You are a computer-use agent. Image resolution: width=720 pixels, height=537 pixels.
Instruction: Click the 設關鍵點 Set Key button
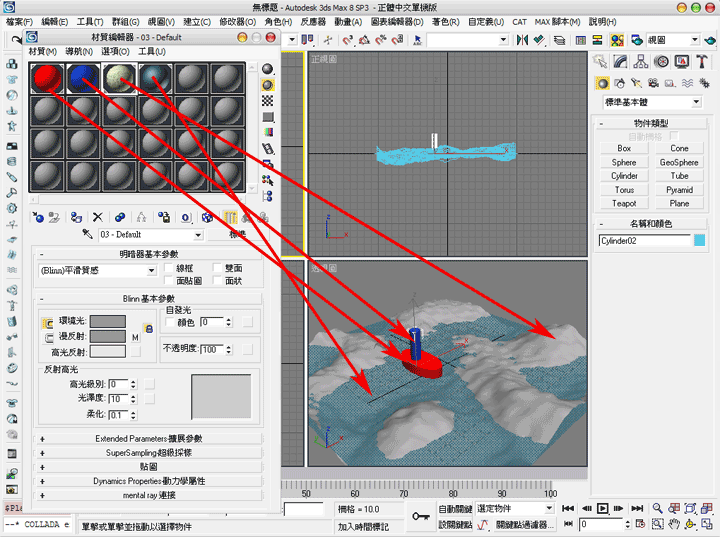pyautogui.click(x=455, y=524)
